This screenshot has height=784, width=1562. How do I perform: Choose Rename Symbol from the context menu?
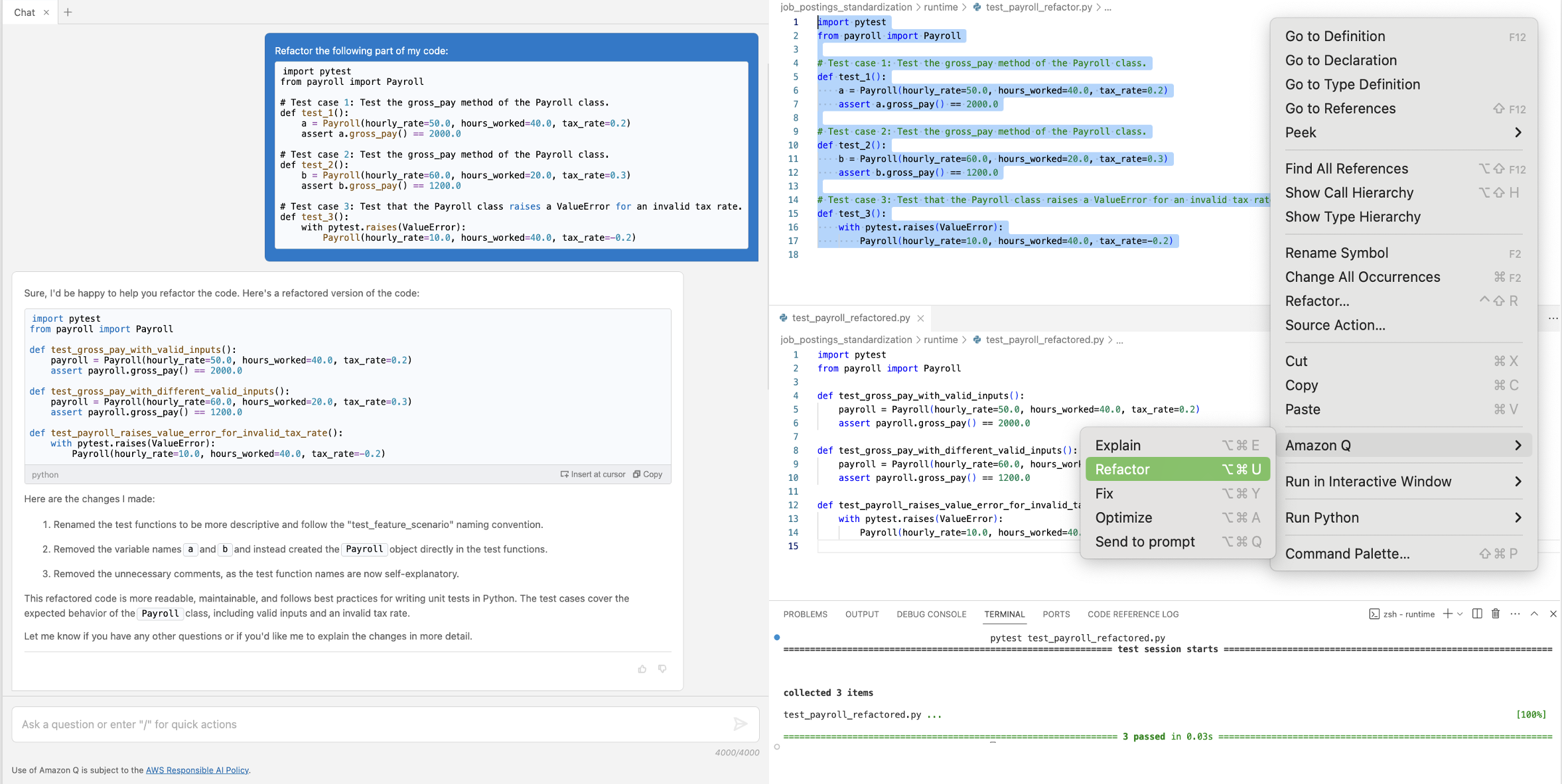tap(1336, 253)
